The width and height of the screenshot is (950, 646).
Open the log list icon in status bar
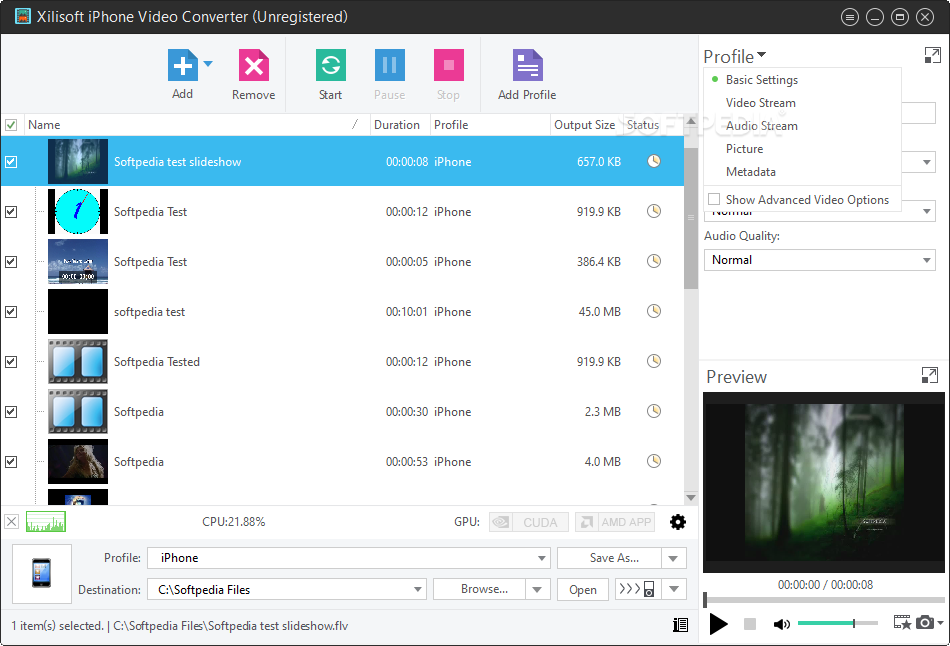[x=680, y=625]
